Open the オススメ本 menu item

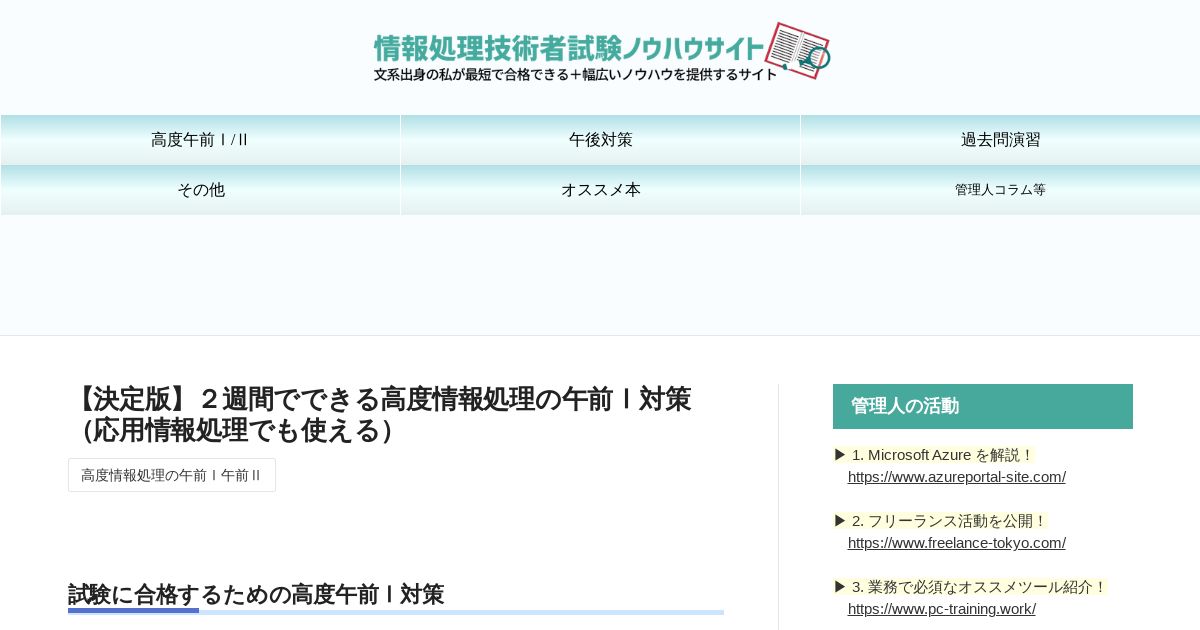600,190
